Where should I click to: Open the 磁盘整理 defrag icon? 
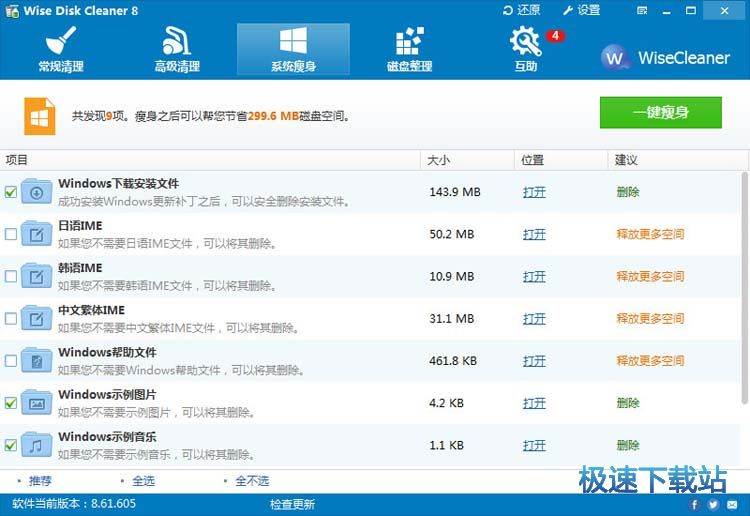click(409, 49)
